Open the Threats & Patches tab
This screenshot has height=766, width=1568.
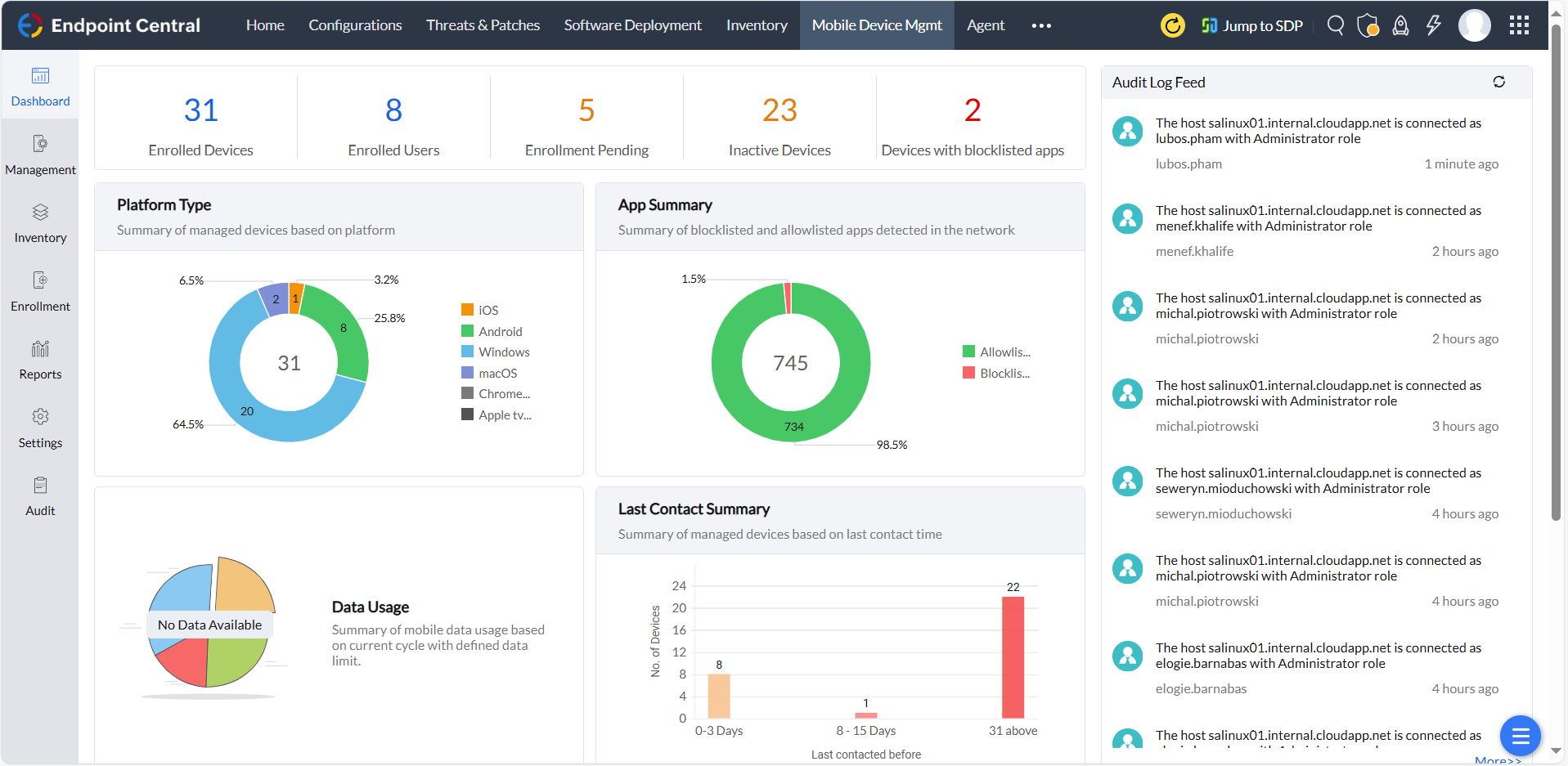tap(483, 25)
